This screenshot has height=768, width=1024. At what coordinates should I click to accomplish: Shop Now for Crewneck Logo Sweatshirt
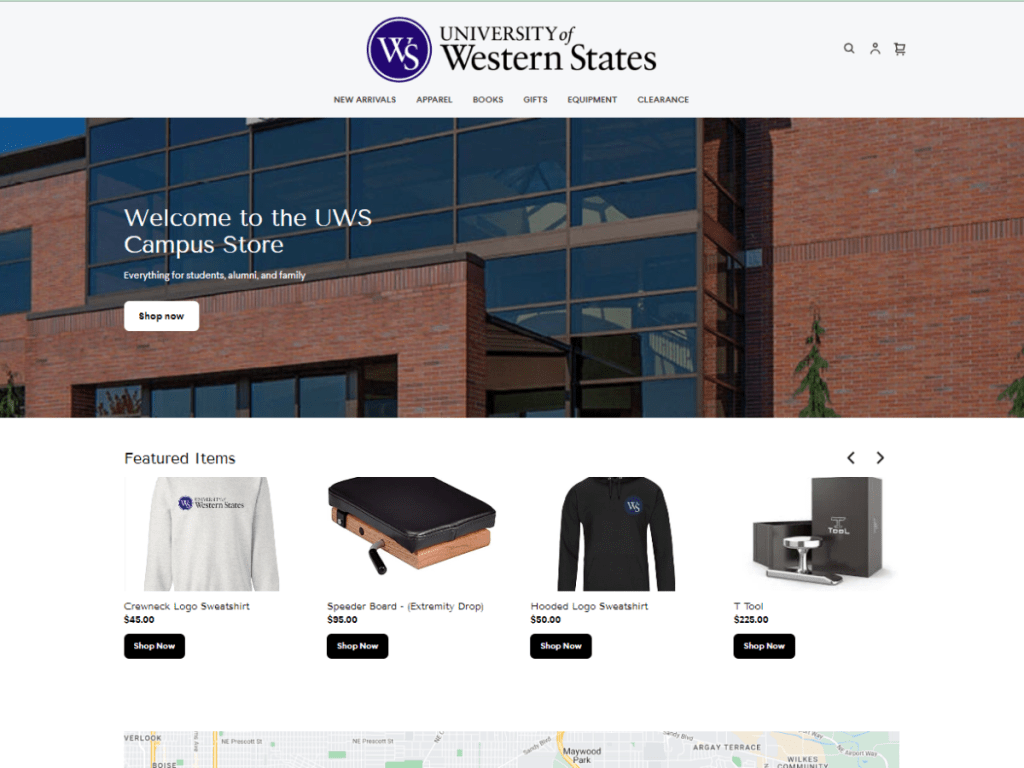click(154, 646)
